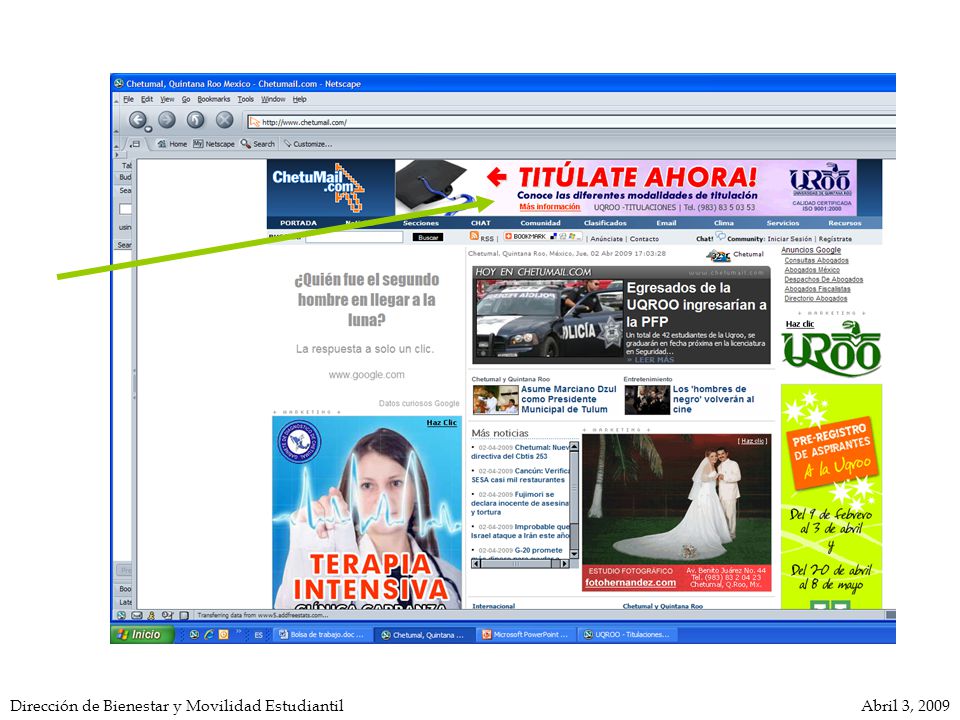Switch to UQROO - Titulaciones taskbar window
The height and width of the screenshot is (720, 960).
[x=628, y=635]
